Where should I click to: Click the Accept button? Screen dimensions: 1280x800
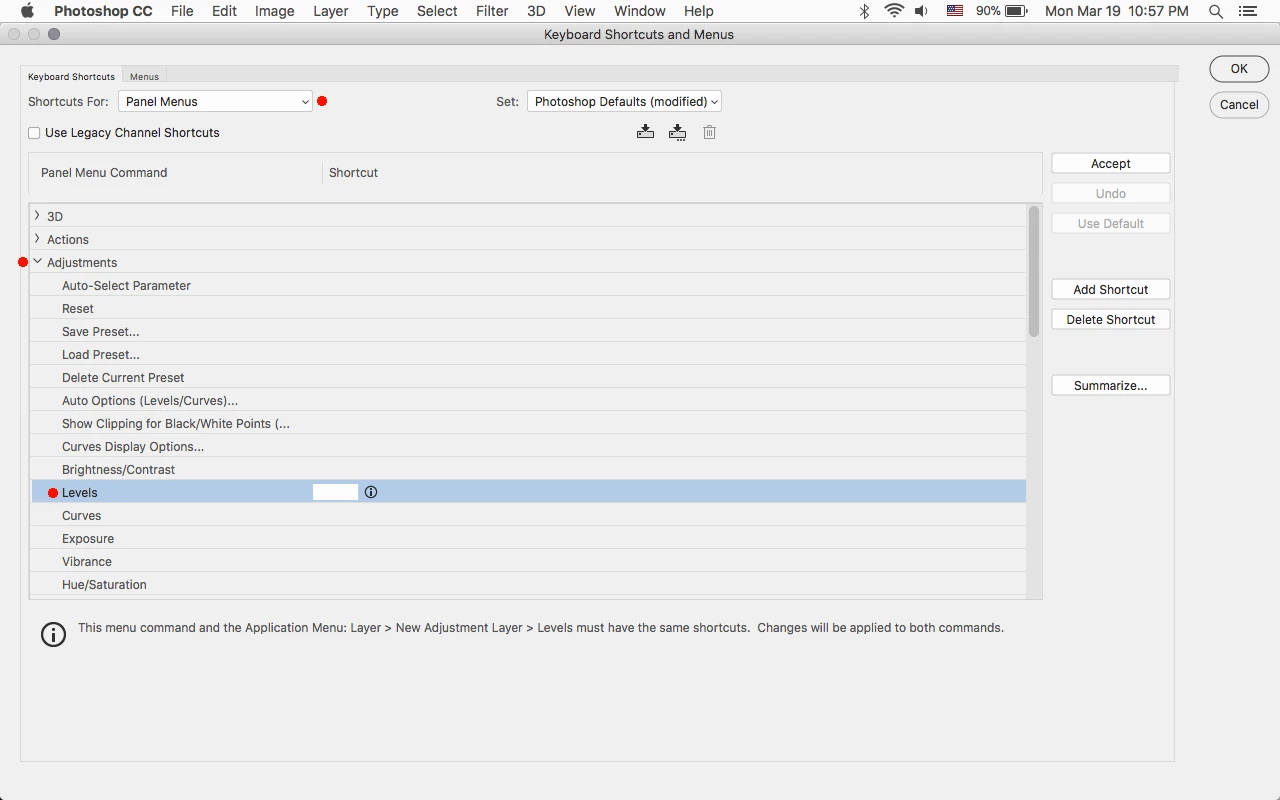pyautogui.click(x=1111, y=163)
